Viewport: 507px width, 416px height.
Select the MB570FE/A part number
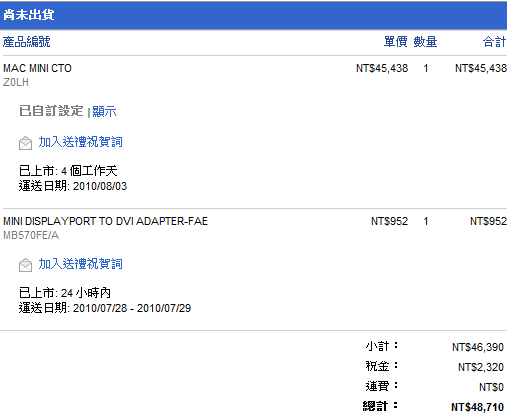(31, 236)
